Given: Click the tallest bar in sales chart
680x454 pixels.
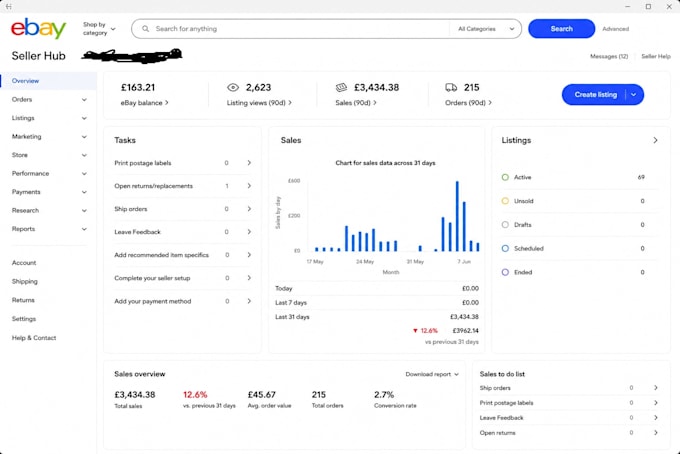Looking at the screenshot, I should click(x=457, y=216).
